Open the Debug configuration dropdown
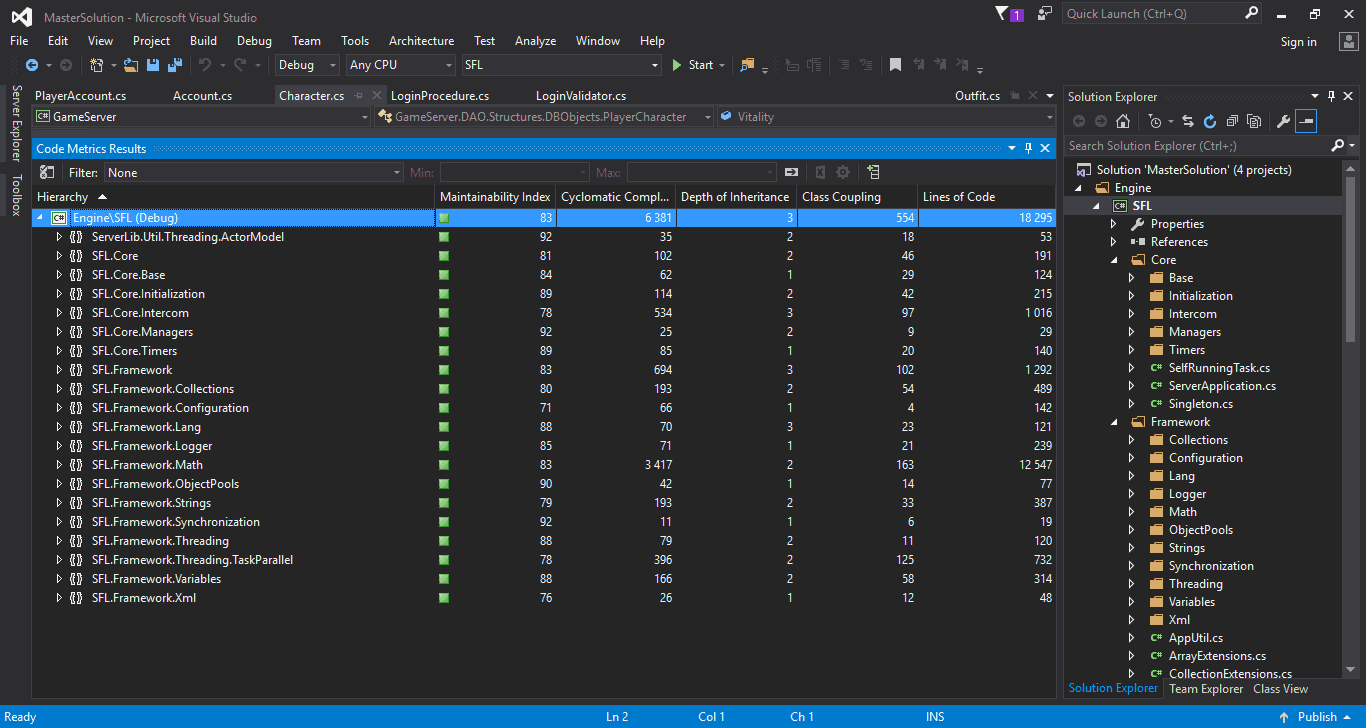This screenshot has width=1366, height=728. coord(308,65)
